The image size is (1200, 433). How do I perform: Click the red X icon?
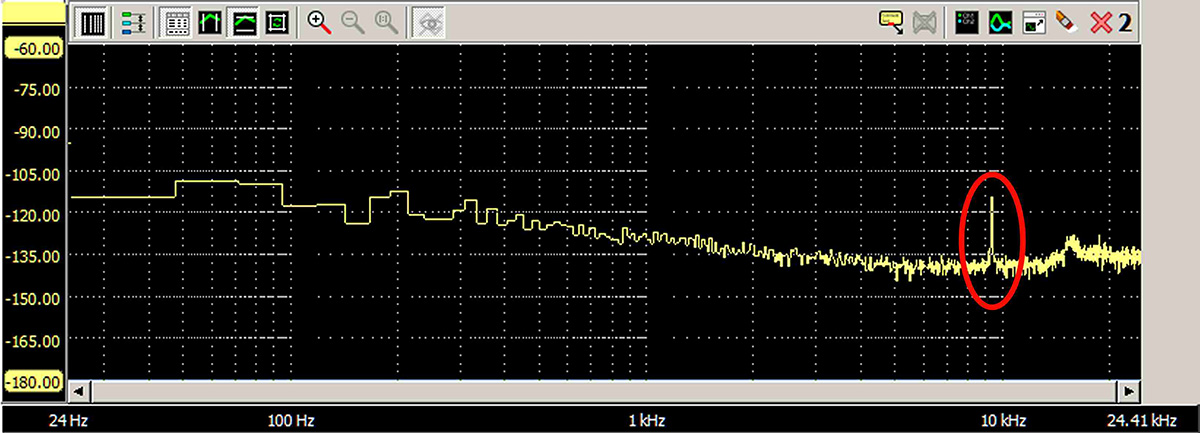click(x=1101, y=22)
